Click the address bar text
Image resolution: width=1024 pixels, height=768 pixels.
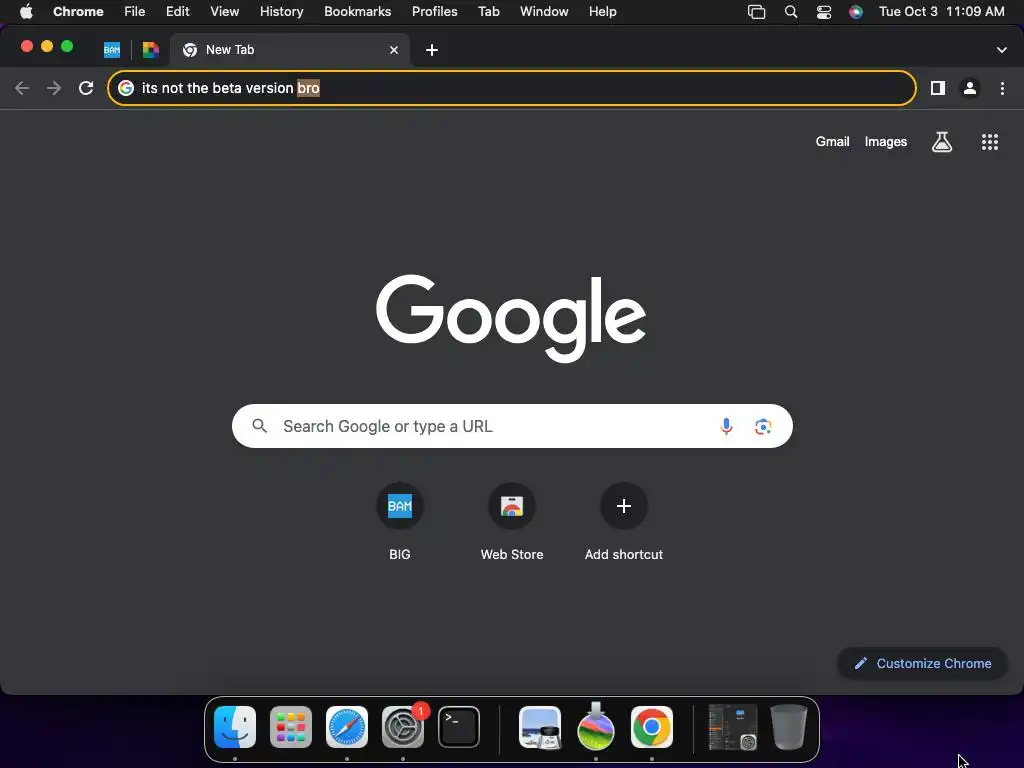pos(231,88)
